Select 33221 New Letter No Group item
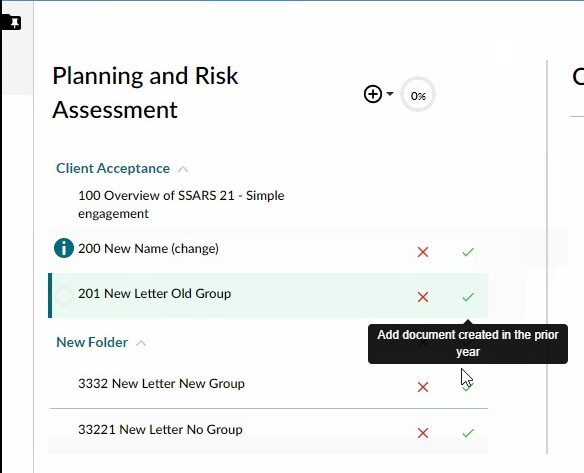The image size is (584, 473). 160,429
